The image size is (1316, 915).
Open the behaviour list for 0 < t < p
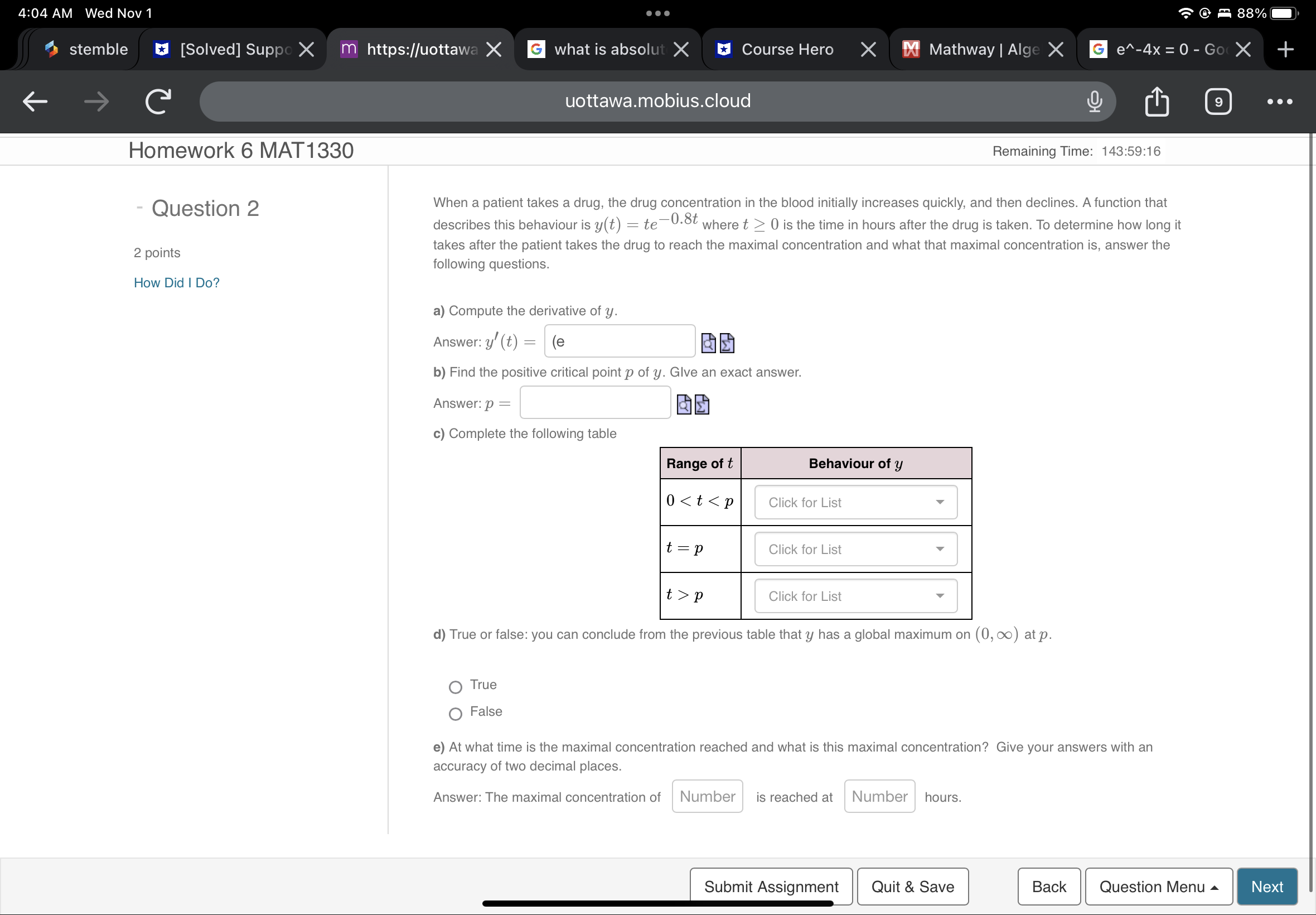[854, 502]
